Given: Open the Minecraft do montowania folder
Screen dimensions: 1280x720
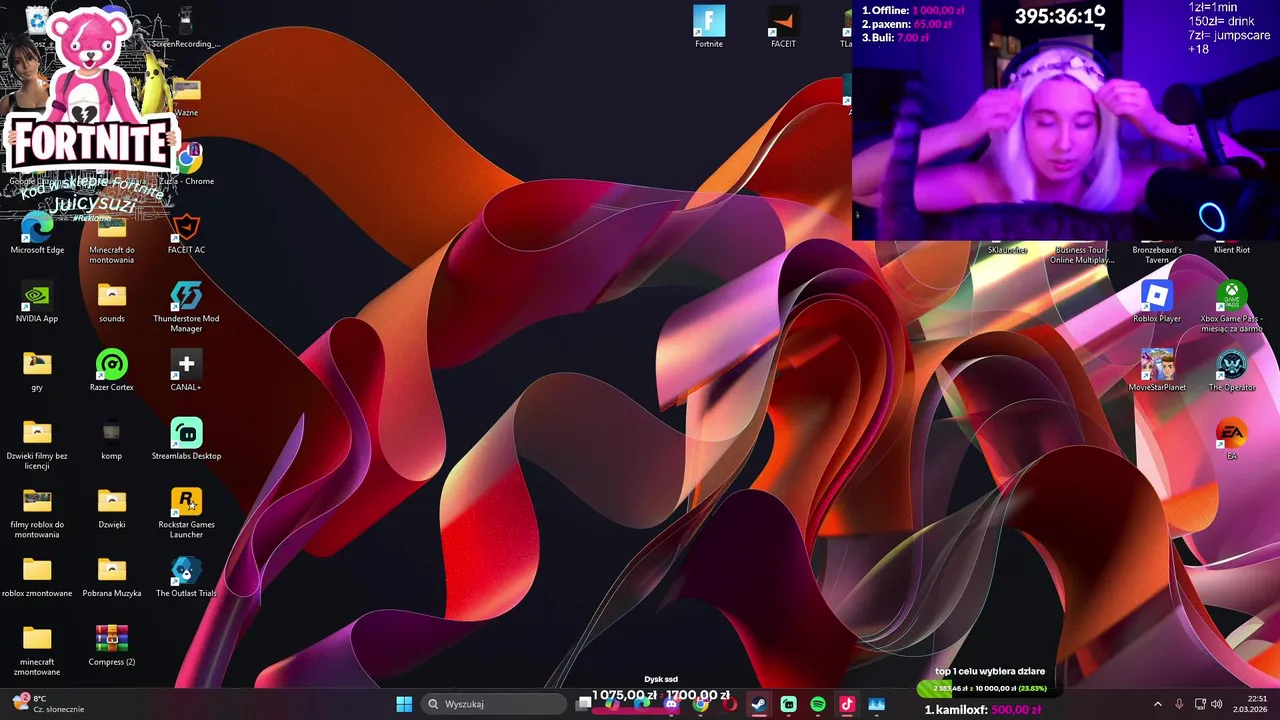Looking at the screenshot, I should click(x=112, y=238).
